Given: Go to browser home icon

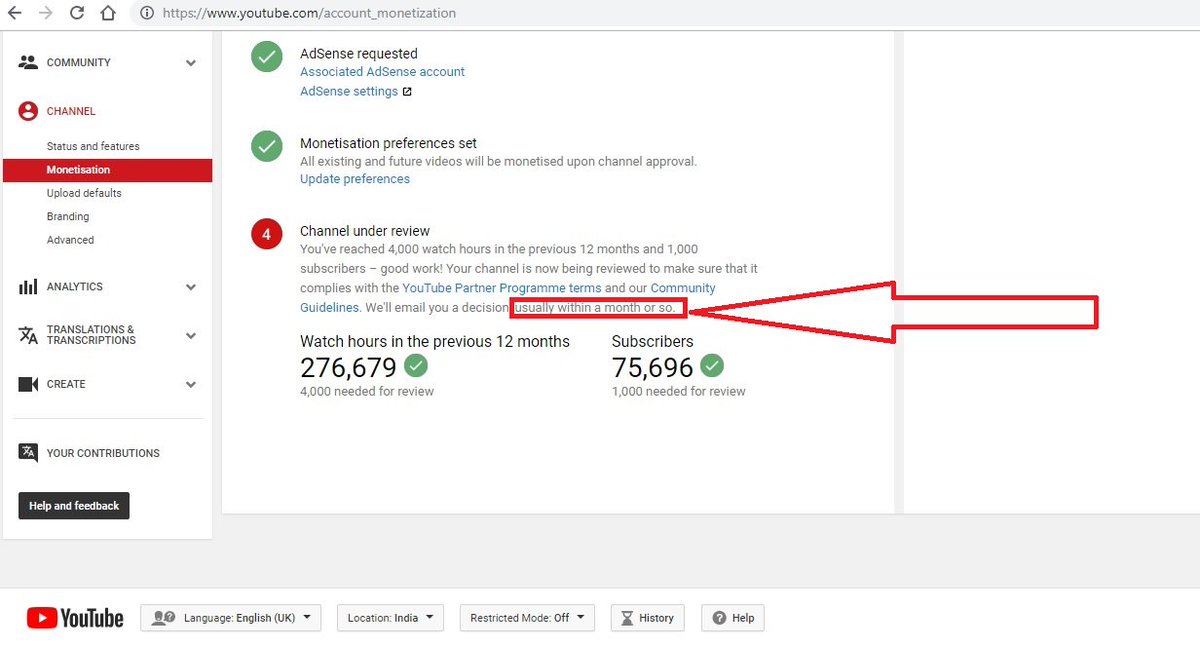Looking at the screenshot, I should click(x=108, y=13).
